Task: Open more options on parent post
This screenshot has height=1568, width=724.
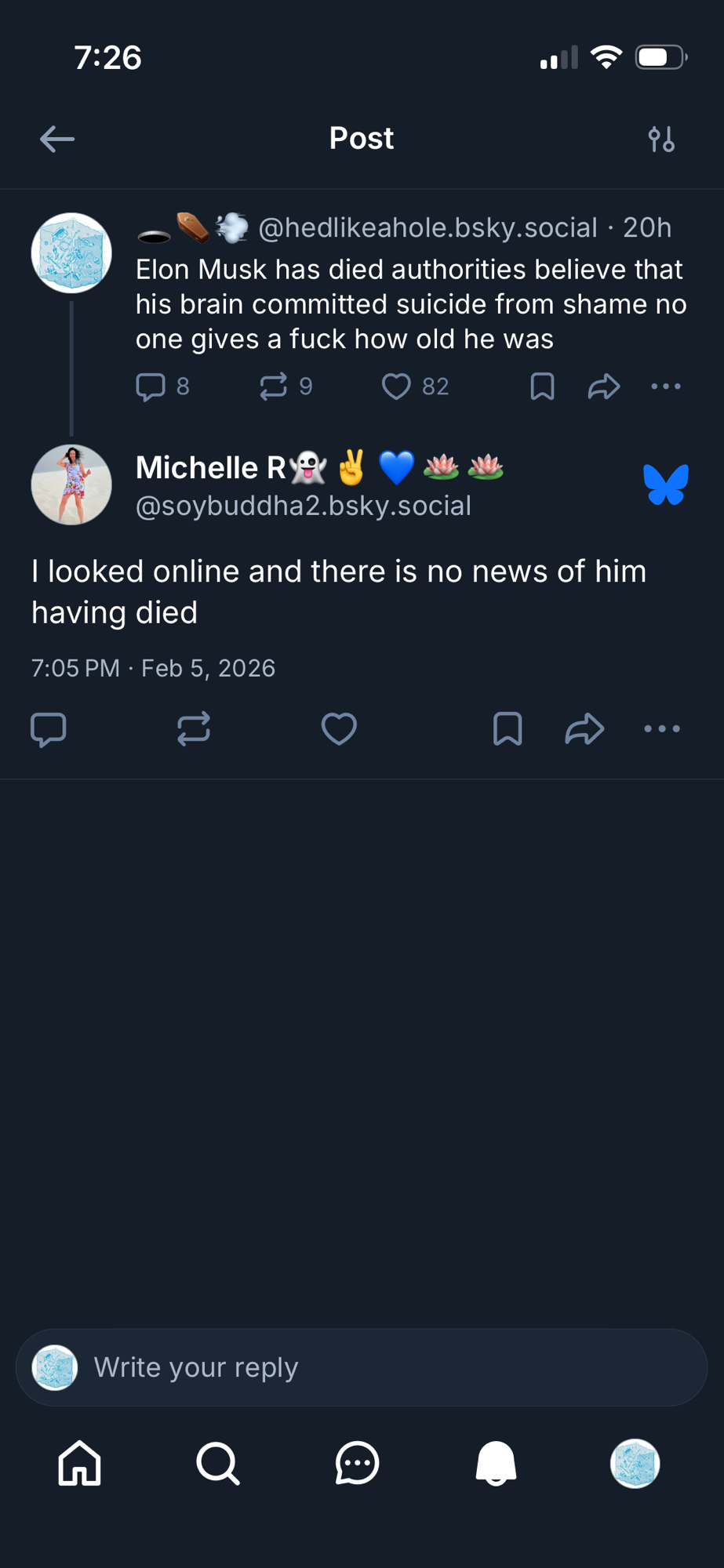Action: pos(666,387)
